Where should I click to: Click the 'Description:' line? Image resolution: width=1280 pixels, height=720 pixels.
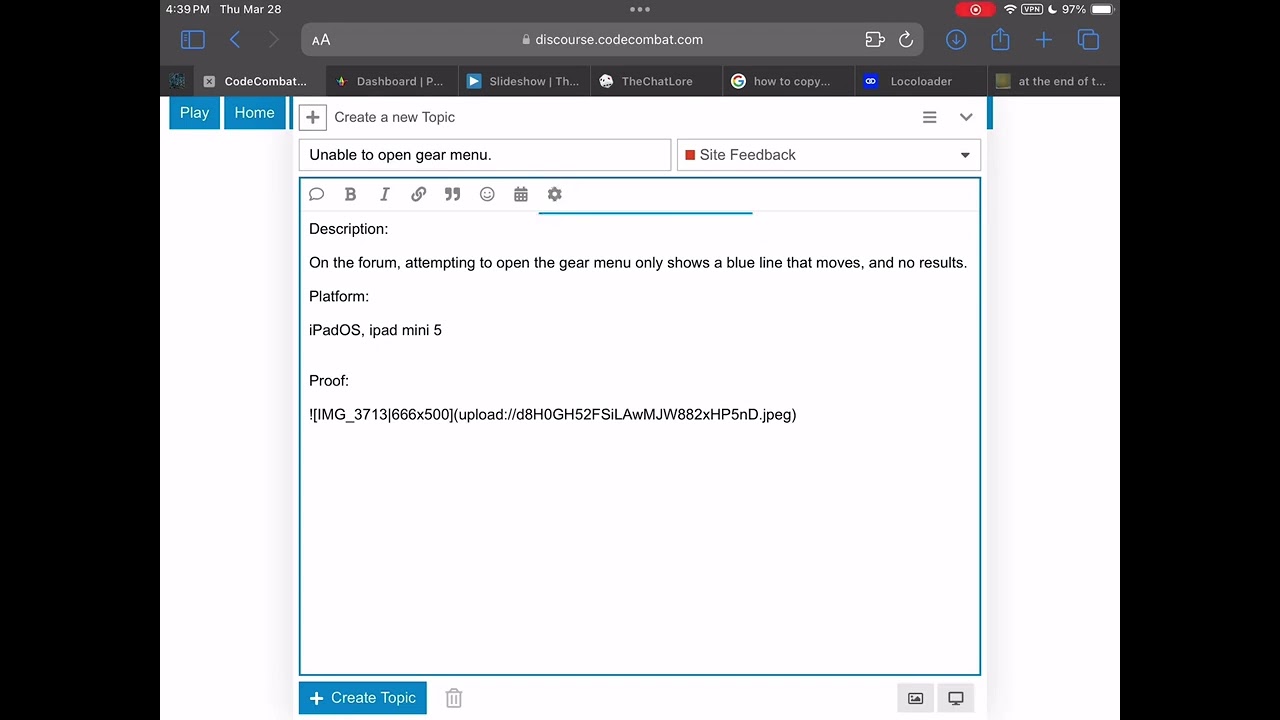348,229
